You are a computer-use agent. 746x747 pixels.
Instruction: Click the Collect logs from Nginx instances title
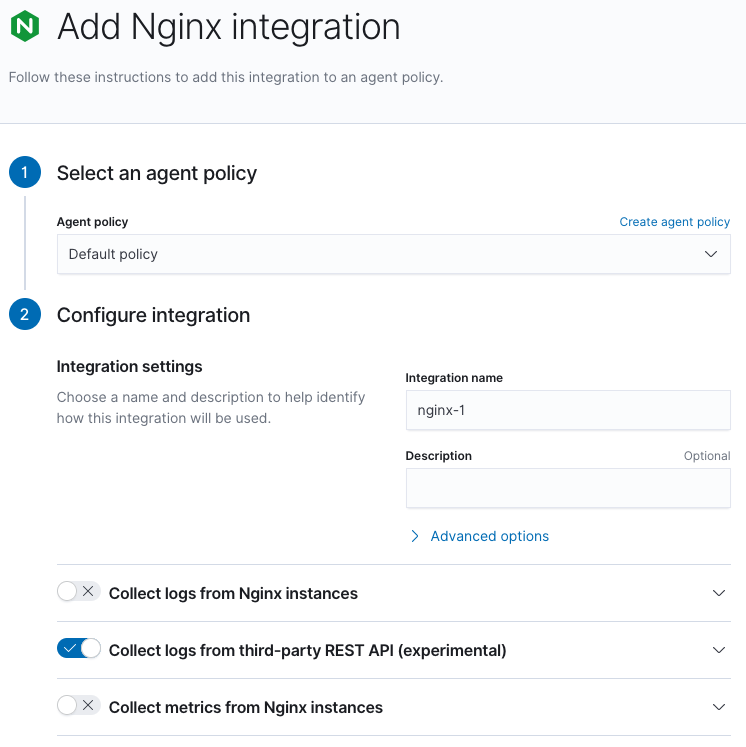233,593
